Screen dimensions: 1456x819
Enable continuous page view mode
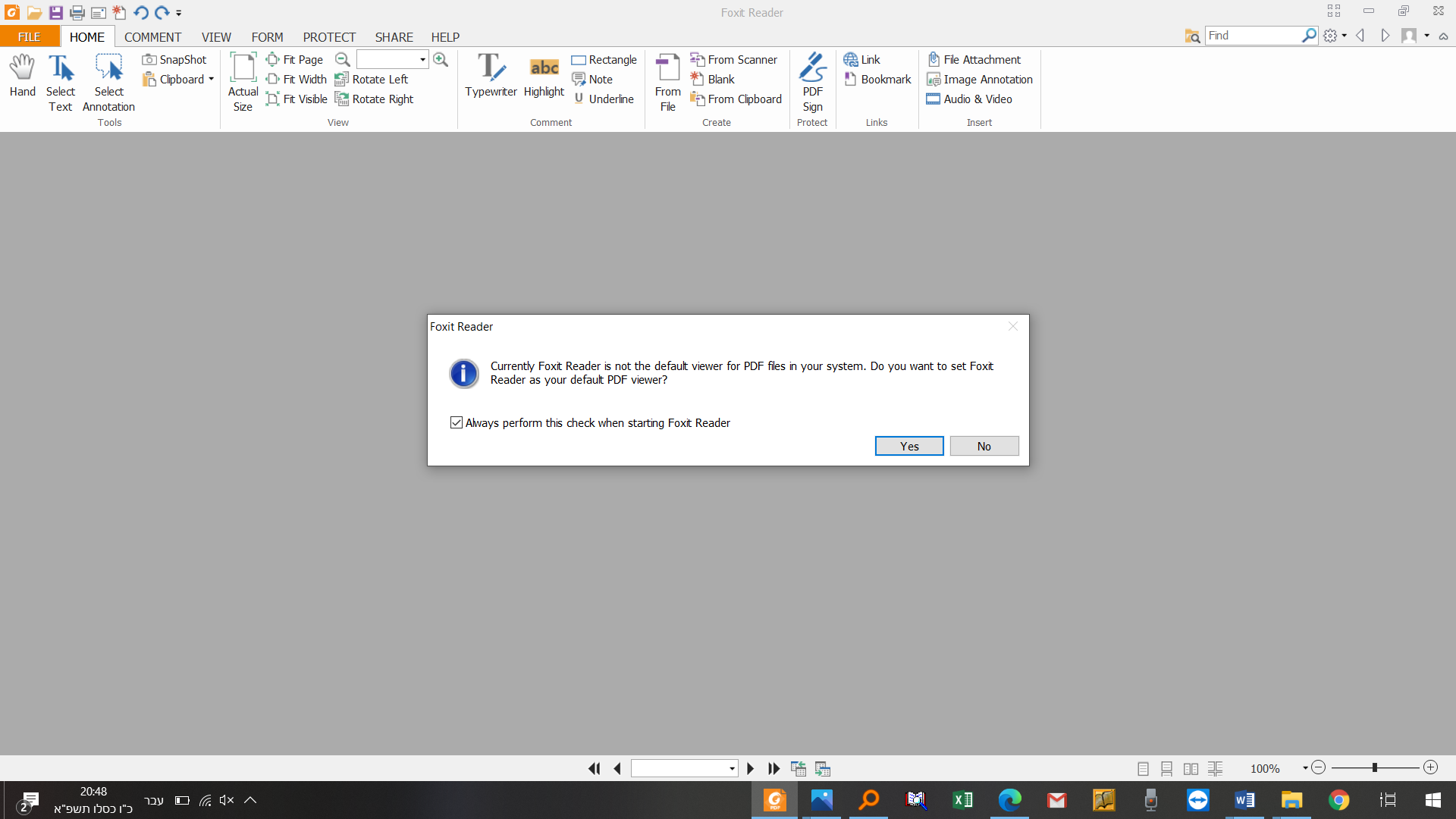point(1167,768)
